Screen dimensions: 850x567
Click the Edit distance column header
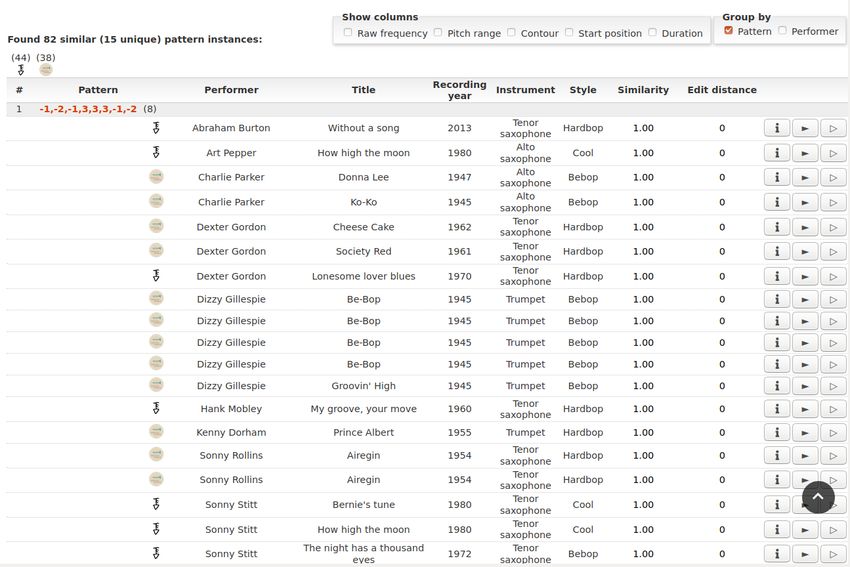pyautogui.click(x=722, y=90)
